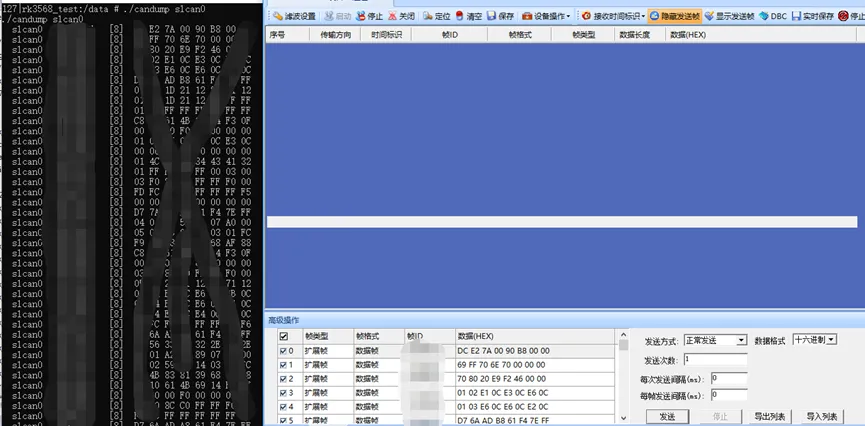Click the send list scrollbar thumb

(x=623, y=345)
